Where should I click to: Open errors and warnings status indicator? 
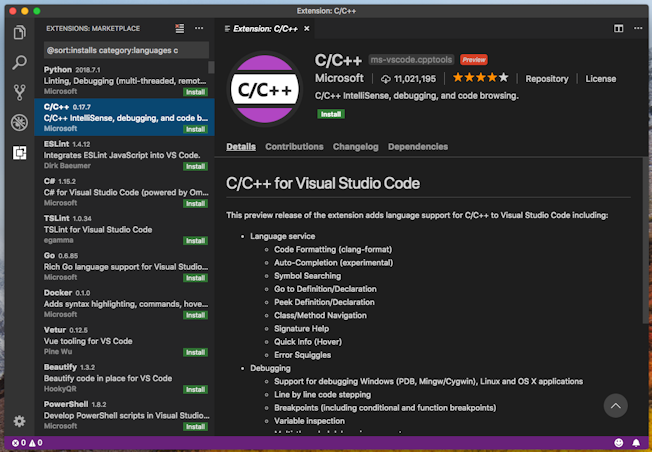pos(27,443)
